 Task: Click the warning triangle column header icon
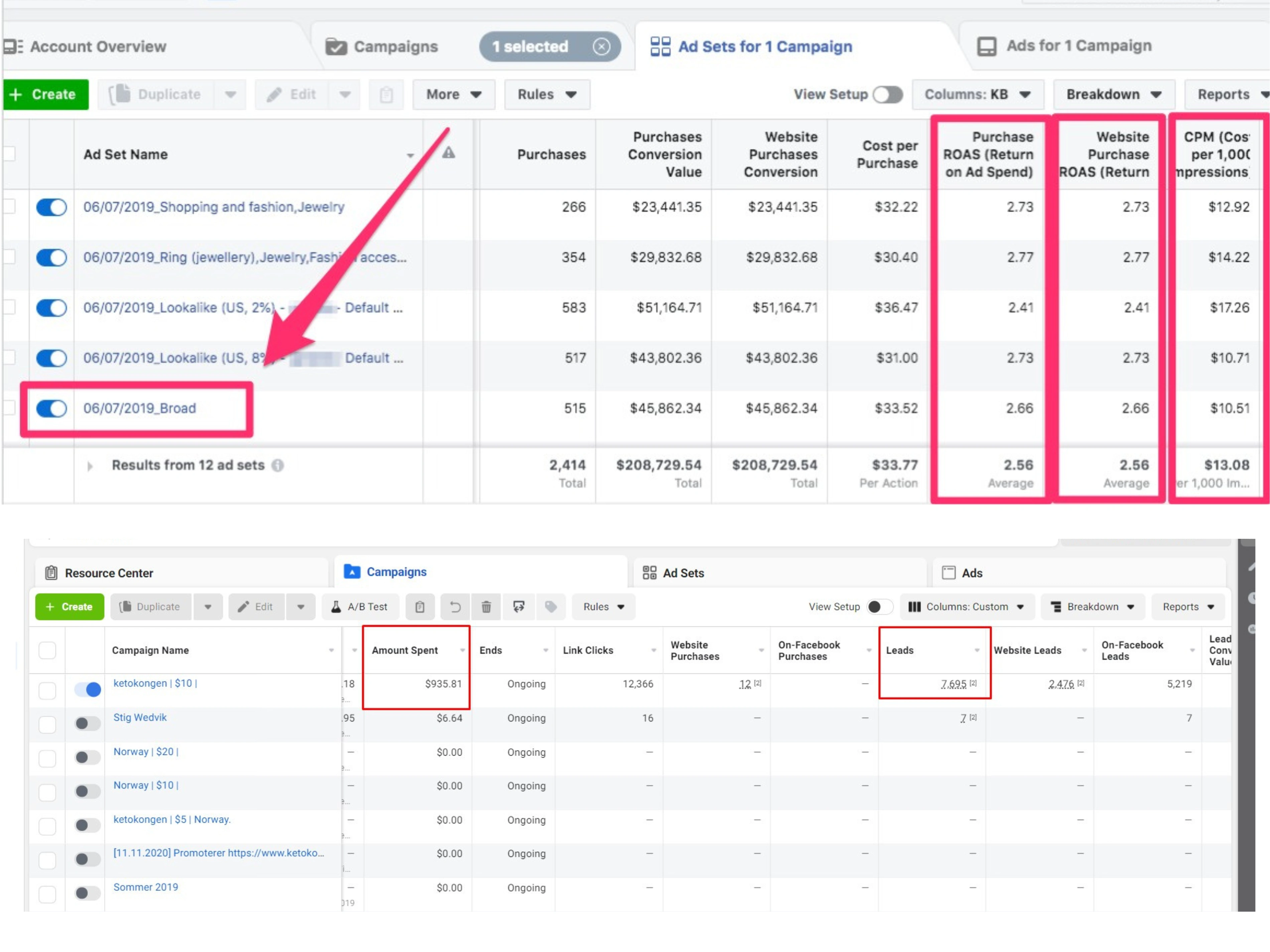click(449, 153)
